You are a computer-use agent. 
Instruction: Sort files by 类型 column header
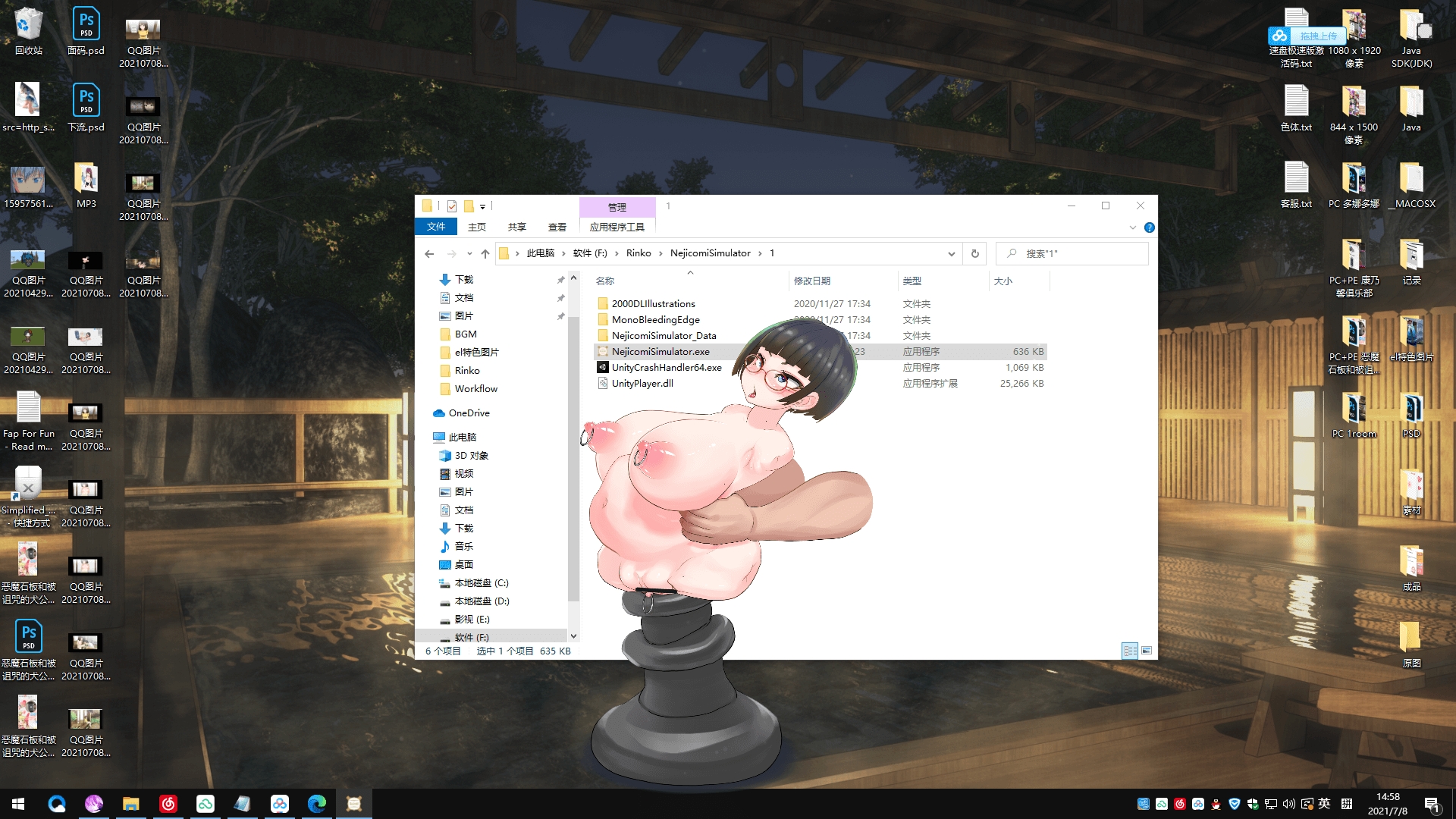point(912,281)
